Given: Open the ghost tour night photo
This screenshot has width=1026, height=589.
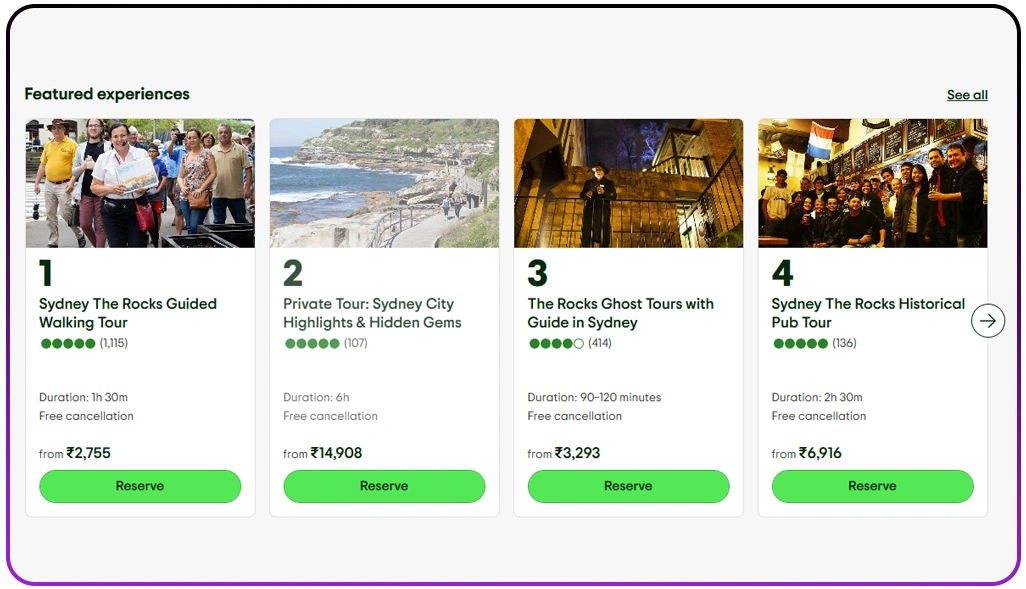Looking at the screenshot, I should tap(628, 183).
